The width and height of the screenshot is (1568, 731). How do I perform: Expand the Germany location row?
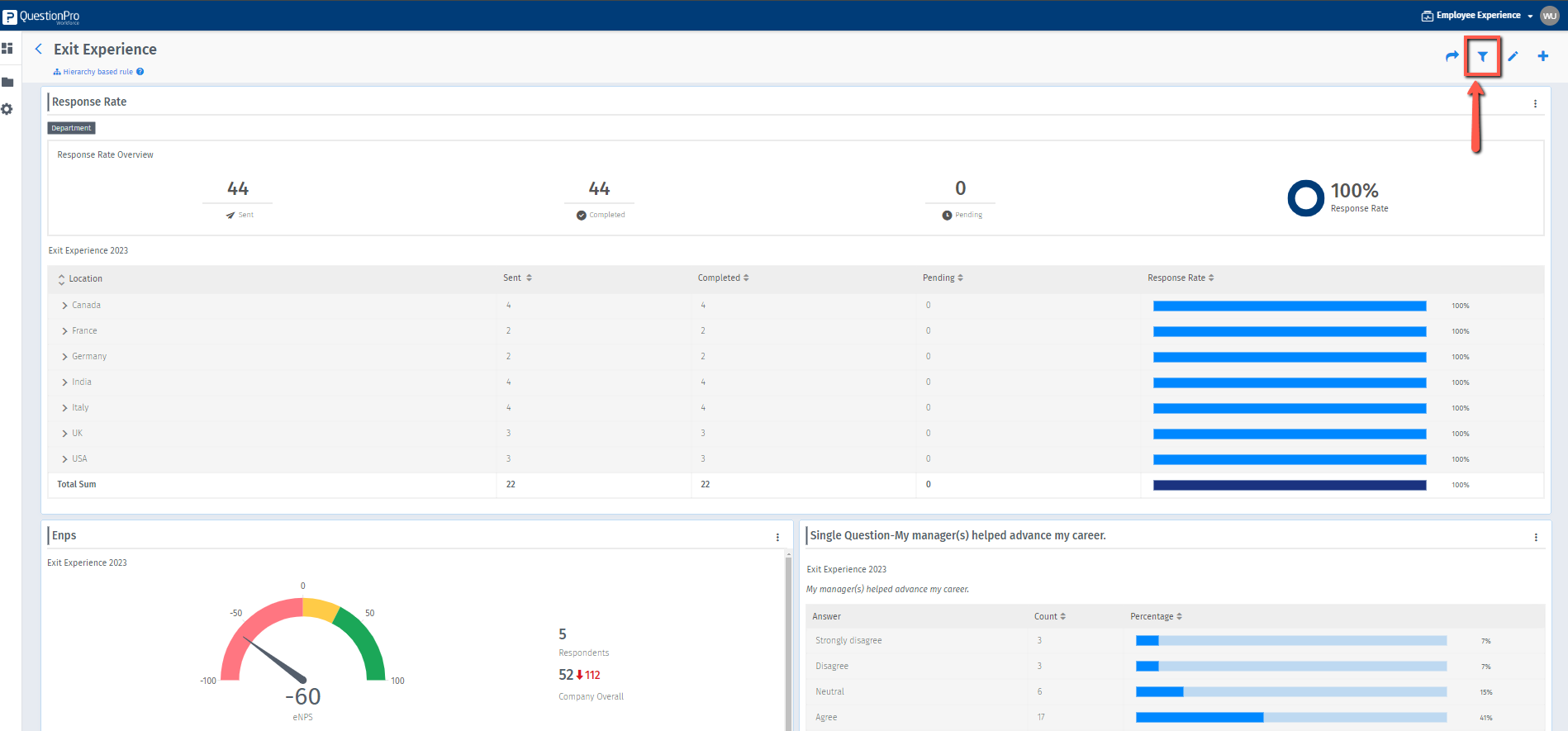click(x=64, y=357)
